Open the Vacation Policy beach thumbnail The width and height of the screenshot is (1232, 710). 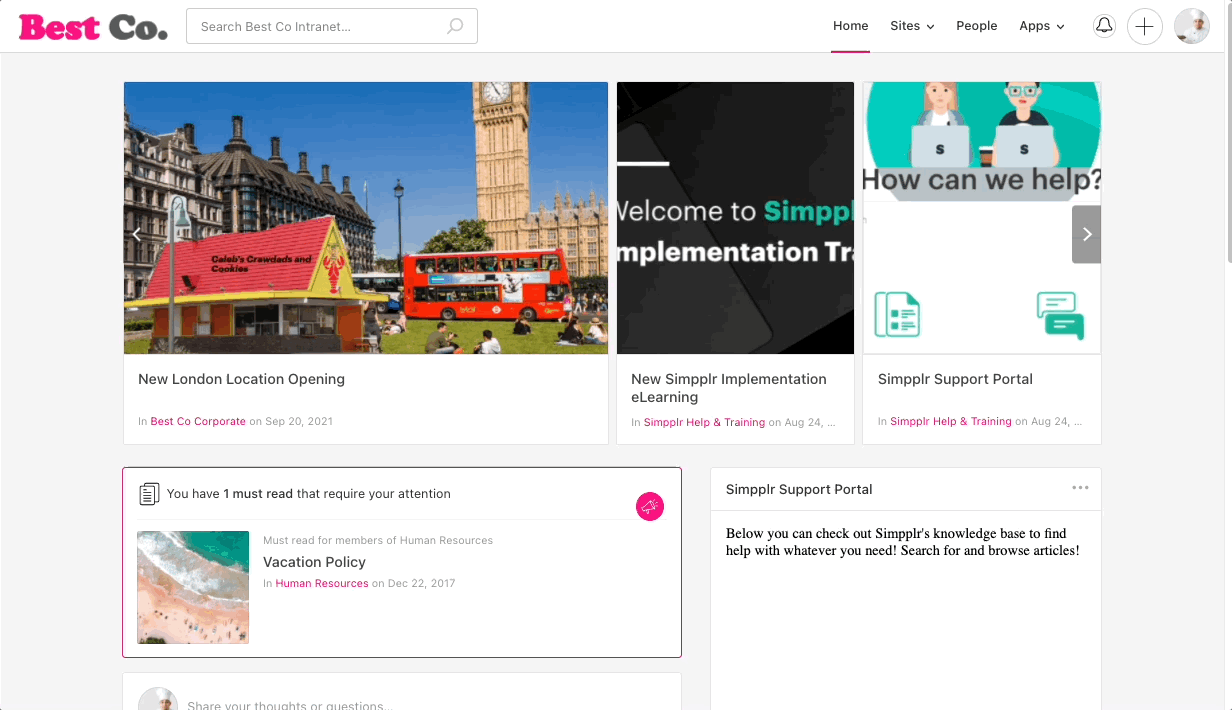pyautogui.click(x=193, y=587)
